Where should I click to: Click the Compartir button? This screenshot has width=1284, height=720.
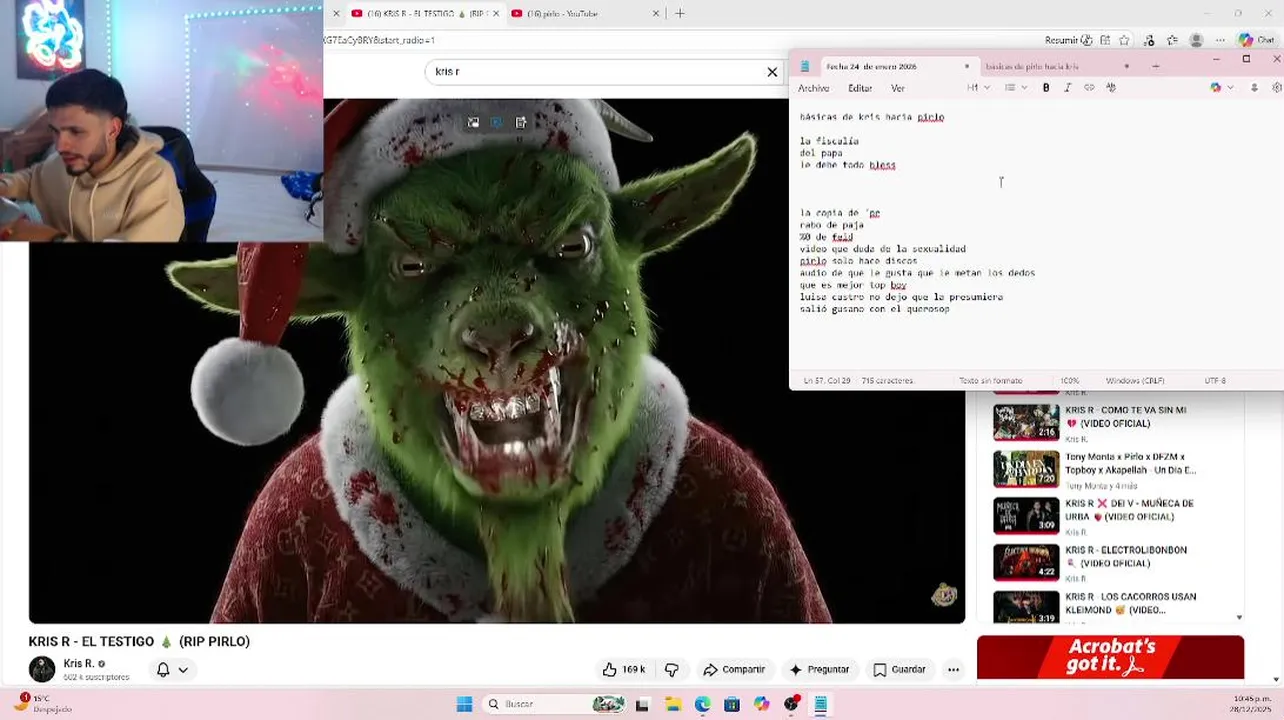pos(734,670)
